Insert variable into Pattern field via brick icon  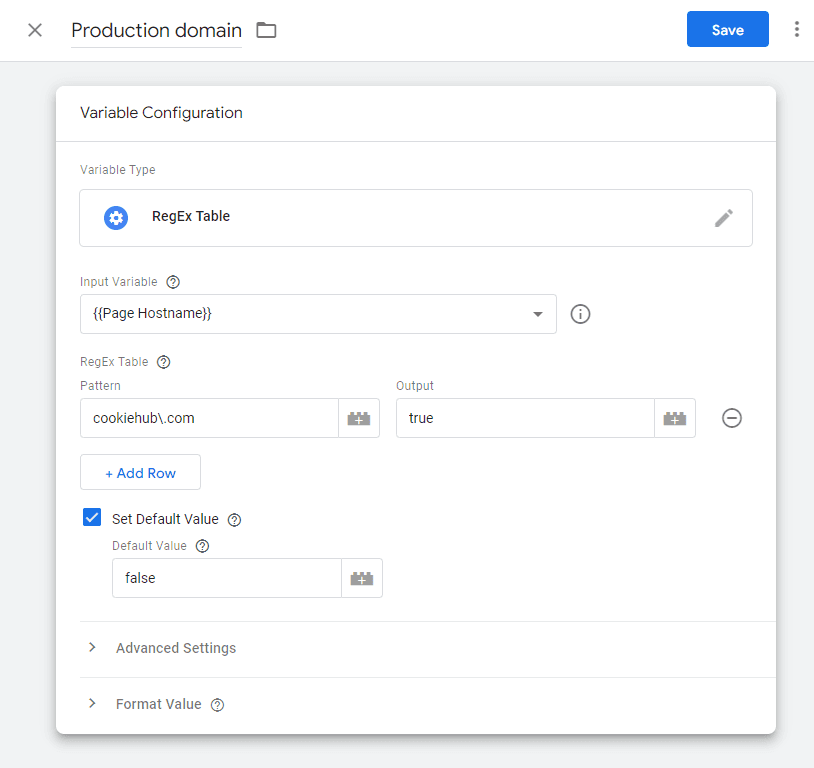tap(358, 419)
